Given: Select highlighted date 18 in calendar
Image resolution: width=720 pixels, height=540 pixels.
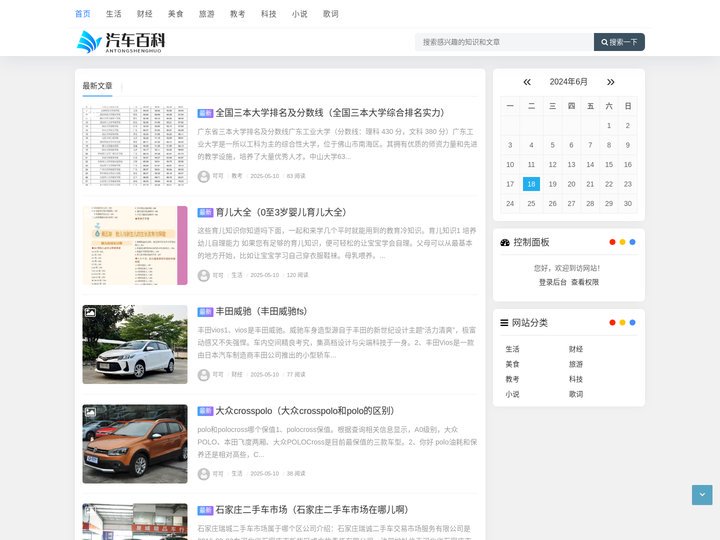Looking at the screenshot, I should pyautogui.click(x=531, y=184).
